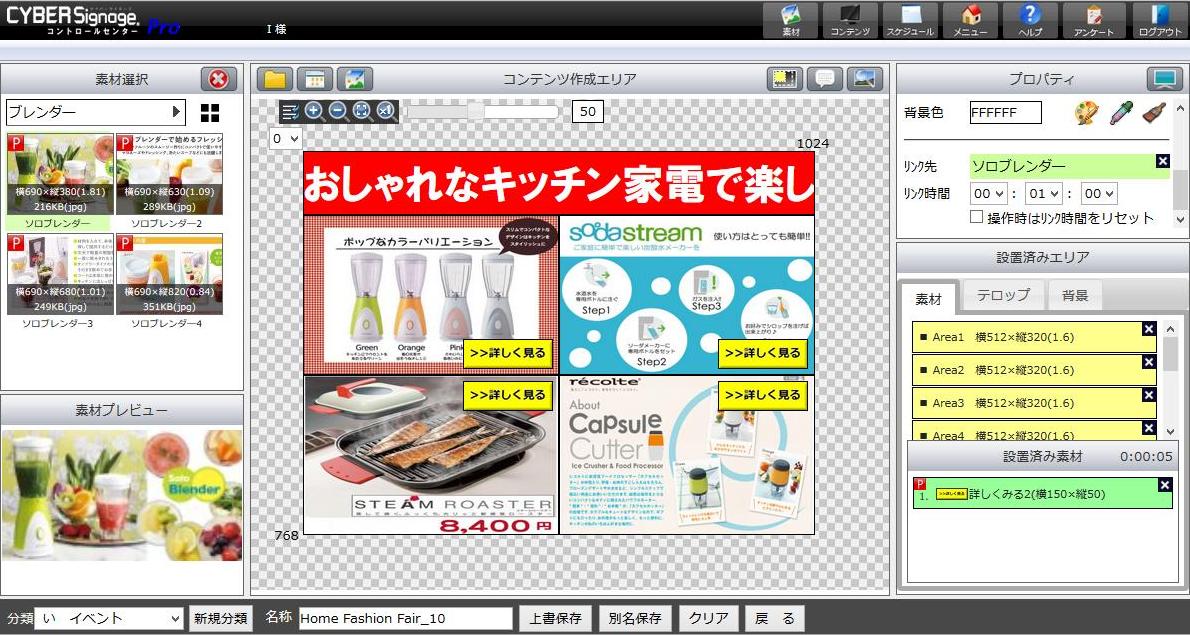Delete Area1 from the placed areas

point(1149,329)
